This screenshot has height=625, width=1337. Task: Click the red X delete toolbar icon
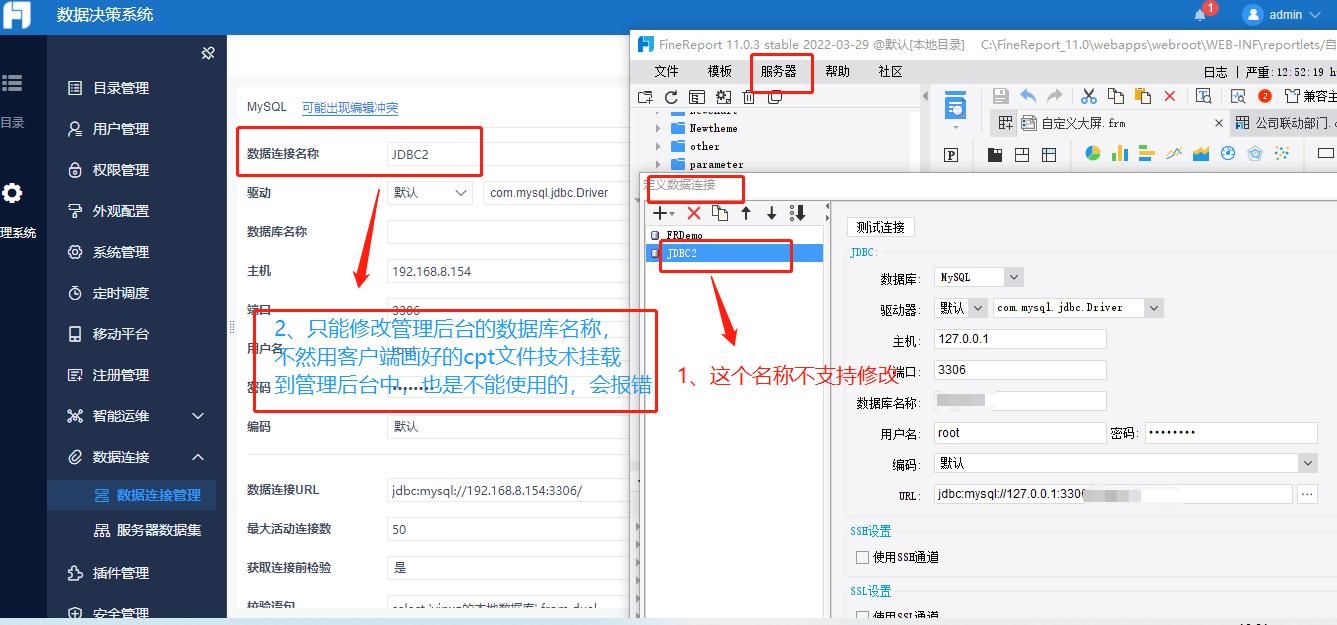tap(1170, 96)
